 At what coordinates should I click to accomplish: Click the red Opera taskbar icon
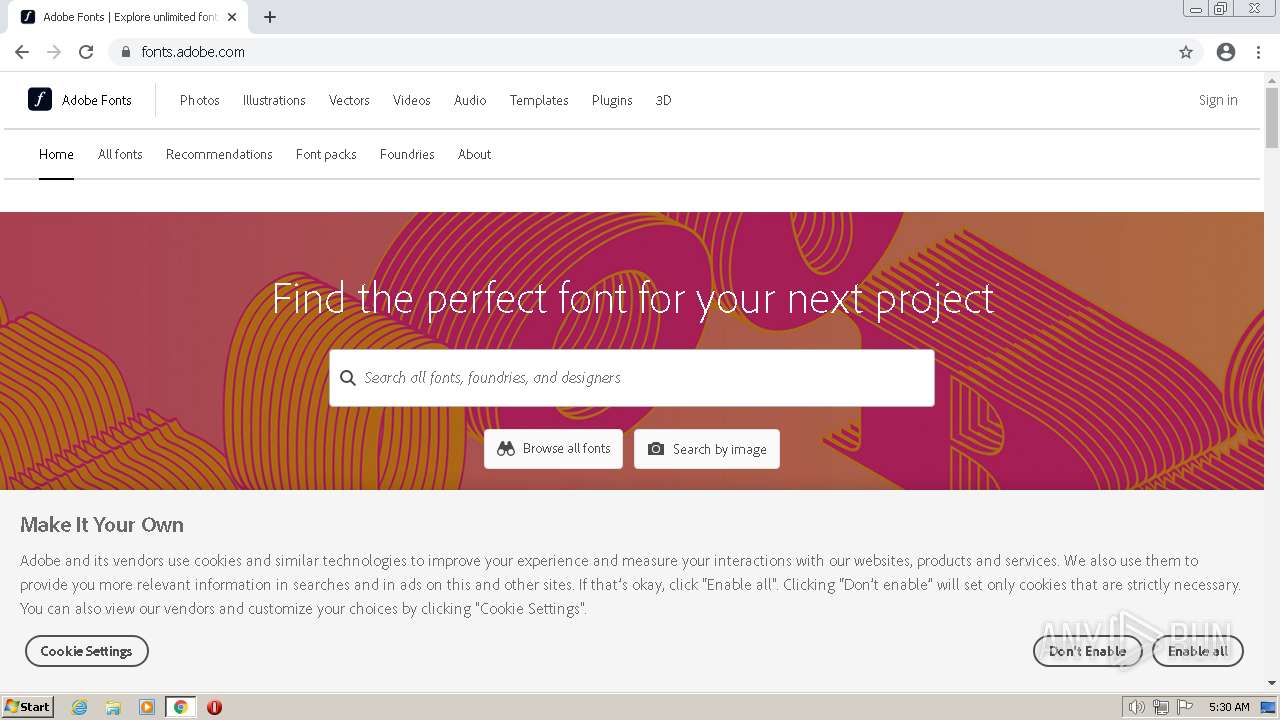tap(214, 707)
